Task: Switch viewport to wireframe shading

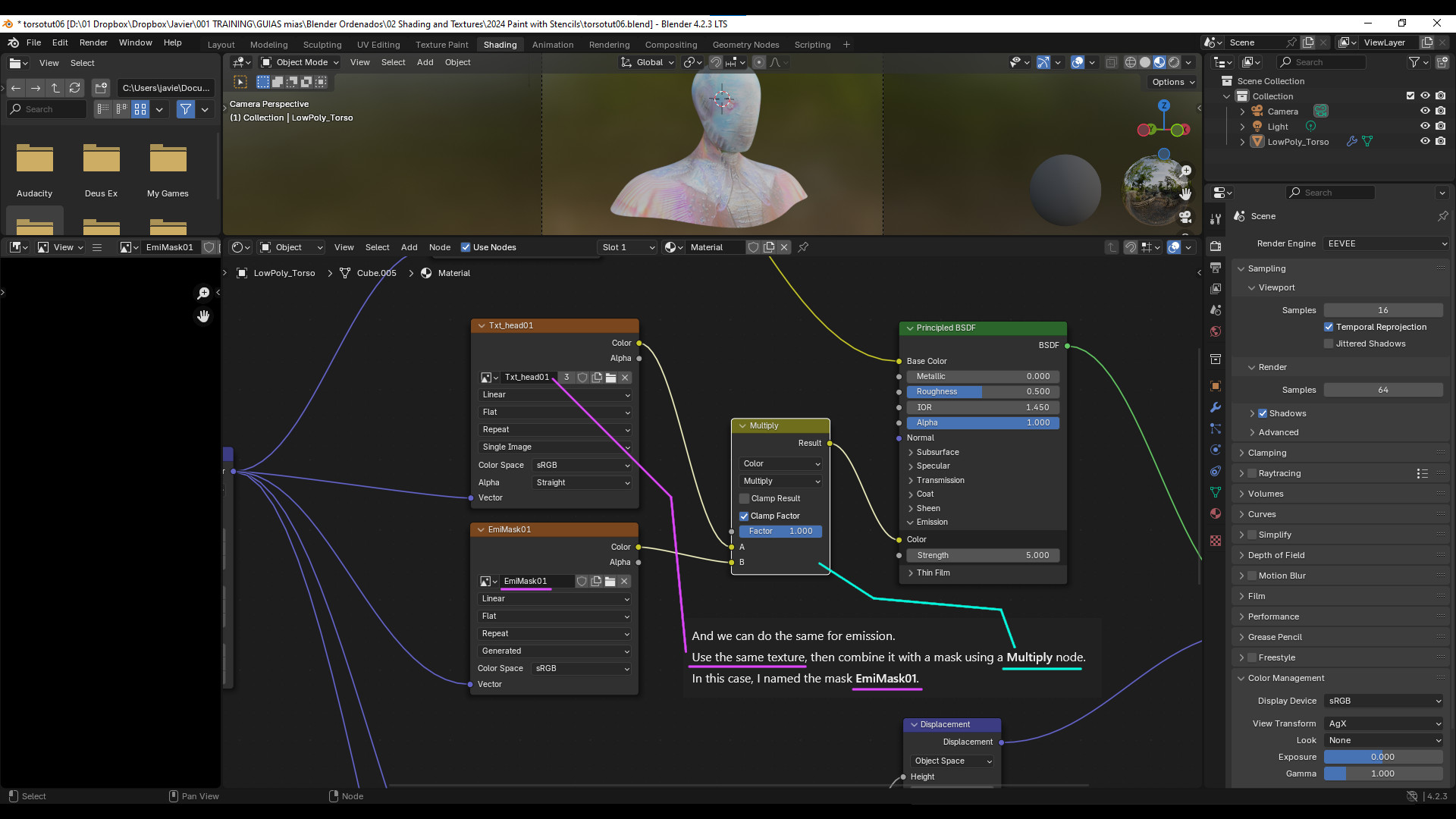Action: coord(1130,62)
